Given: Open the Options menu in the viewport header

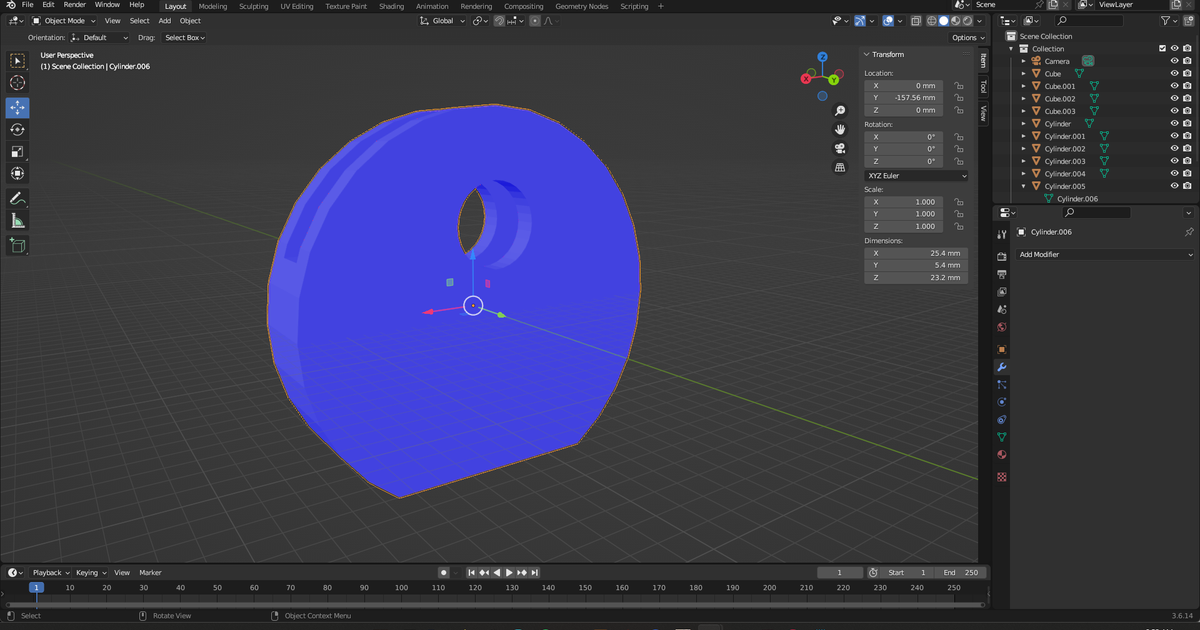Looking at the screenshot, I should pyautogui.click(x=965, y=37).
